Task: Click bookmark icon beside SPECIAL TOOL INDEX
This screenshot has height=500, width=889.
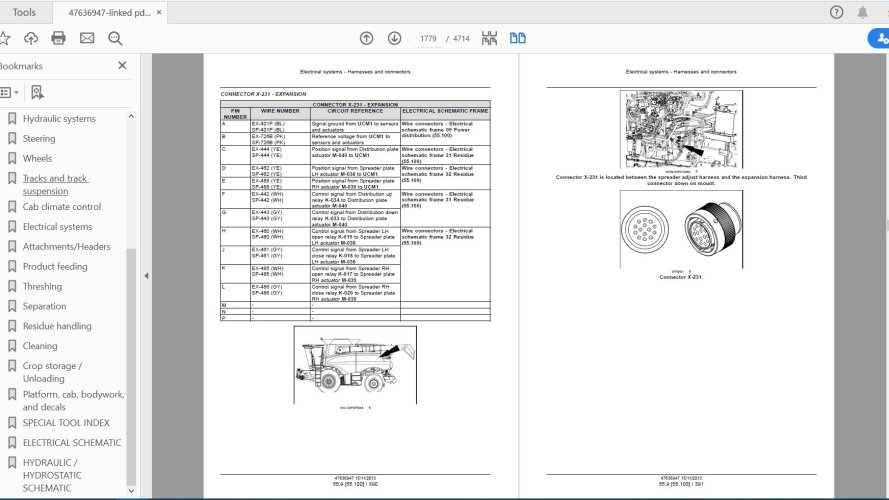Action: coord(11,422)
